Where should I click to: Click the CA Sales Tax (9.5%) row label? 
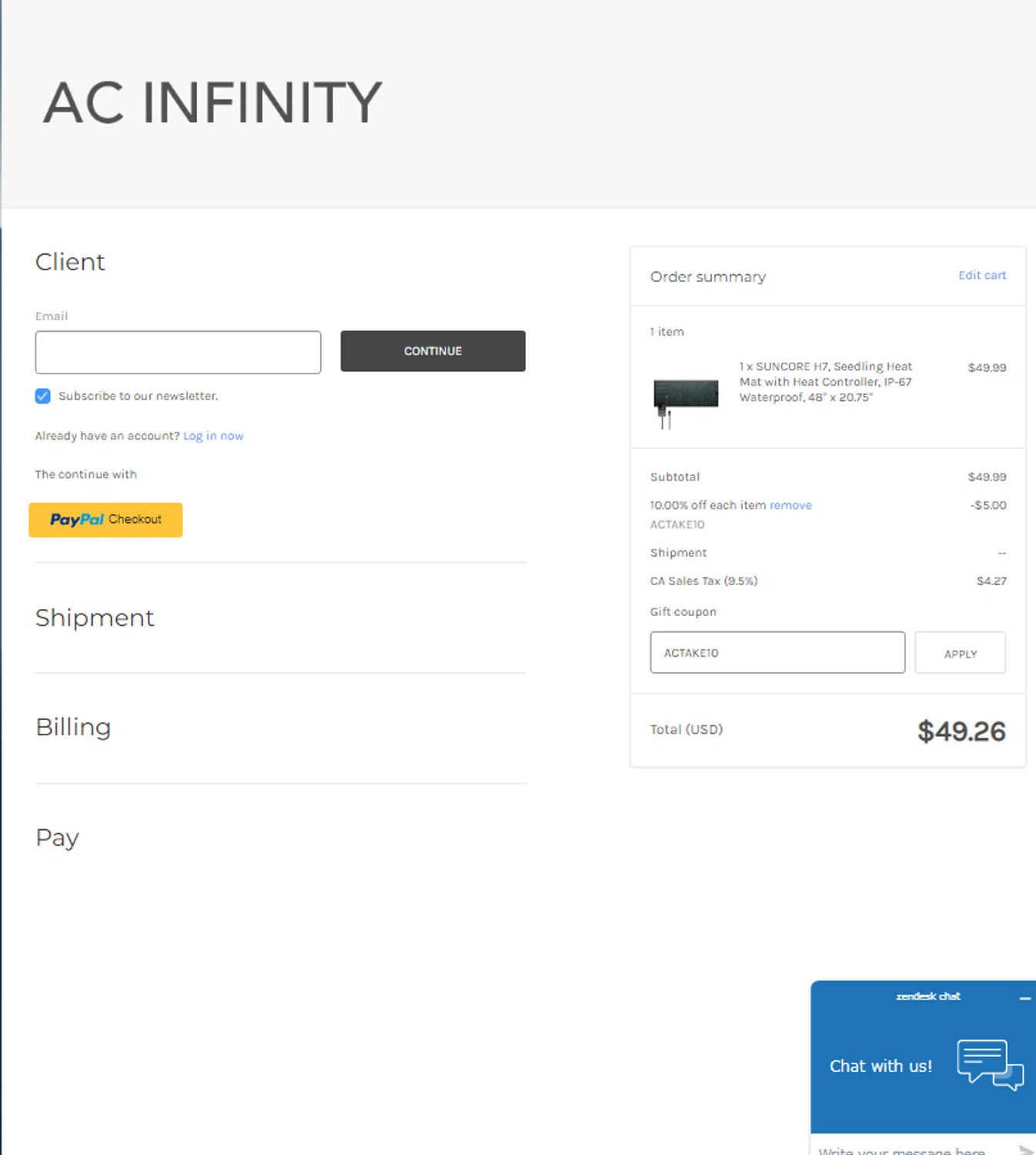pyautogui.click(x=703, y=581)
